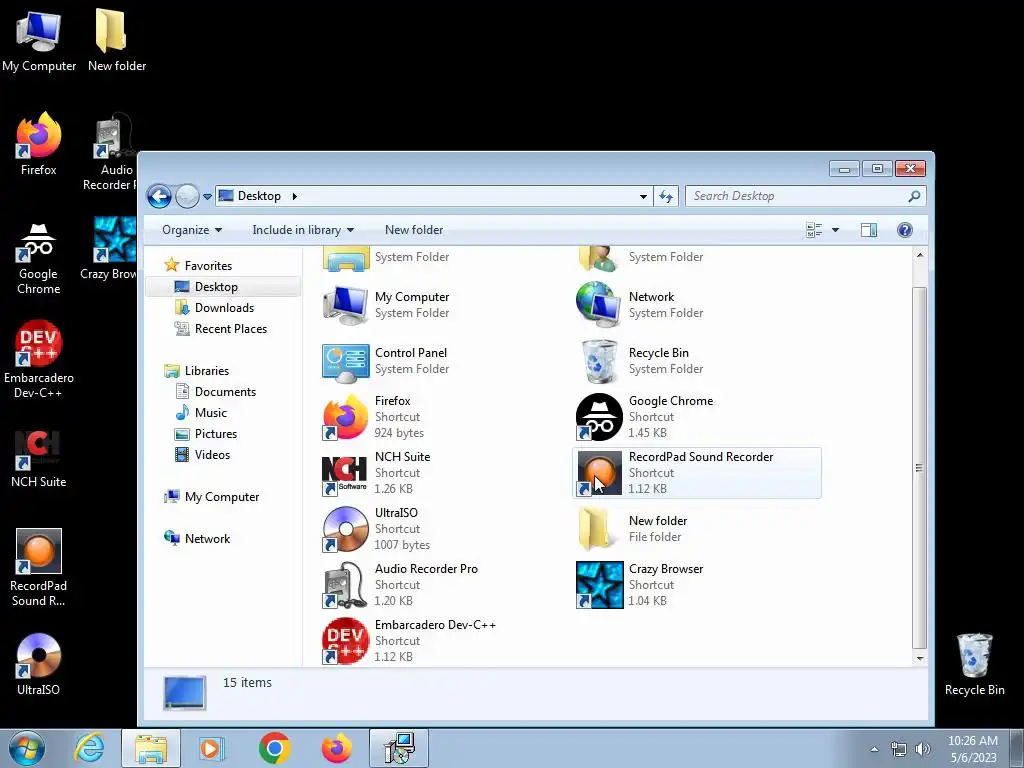The height and width of the screenshot is (768, 1024).
Task: Click the RecordPad Sound R... desktop shortcut
Action: coord(39,568)
